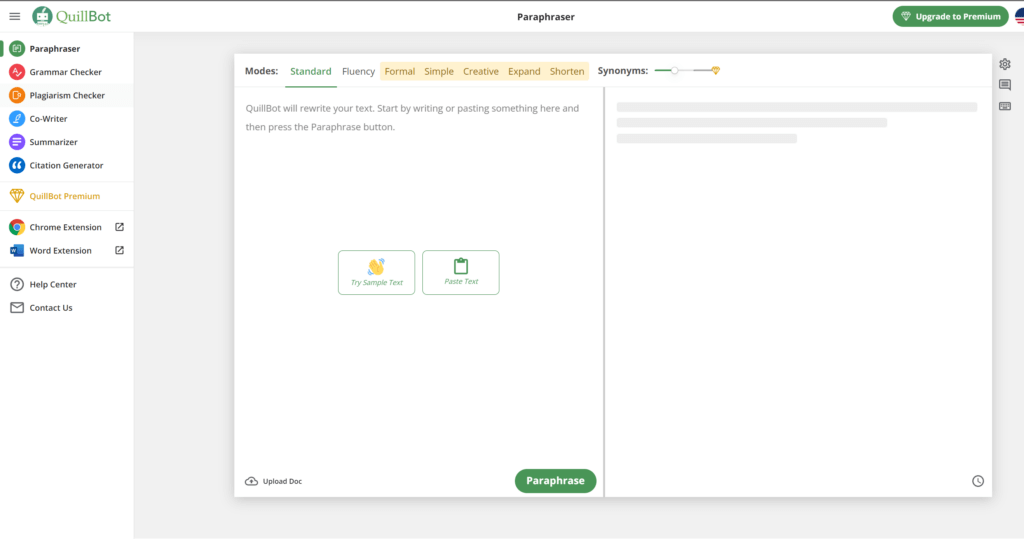Open the Contact Us link
Image resolution: width=1024 pixels, height=539 pixels.
coord(51,308)
